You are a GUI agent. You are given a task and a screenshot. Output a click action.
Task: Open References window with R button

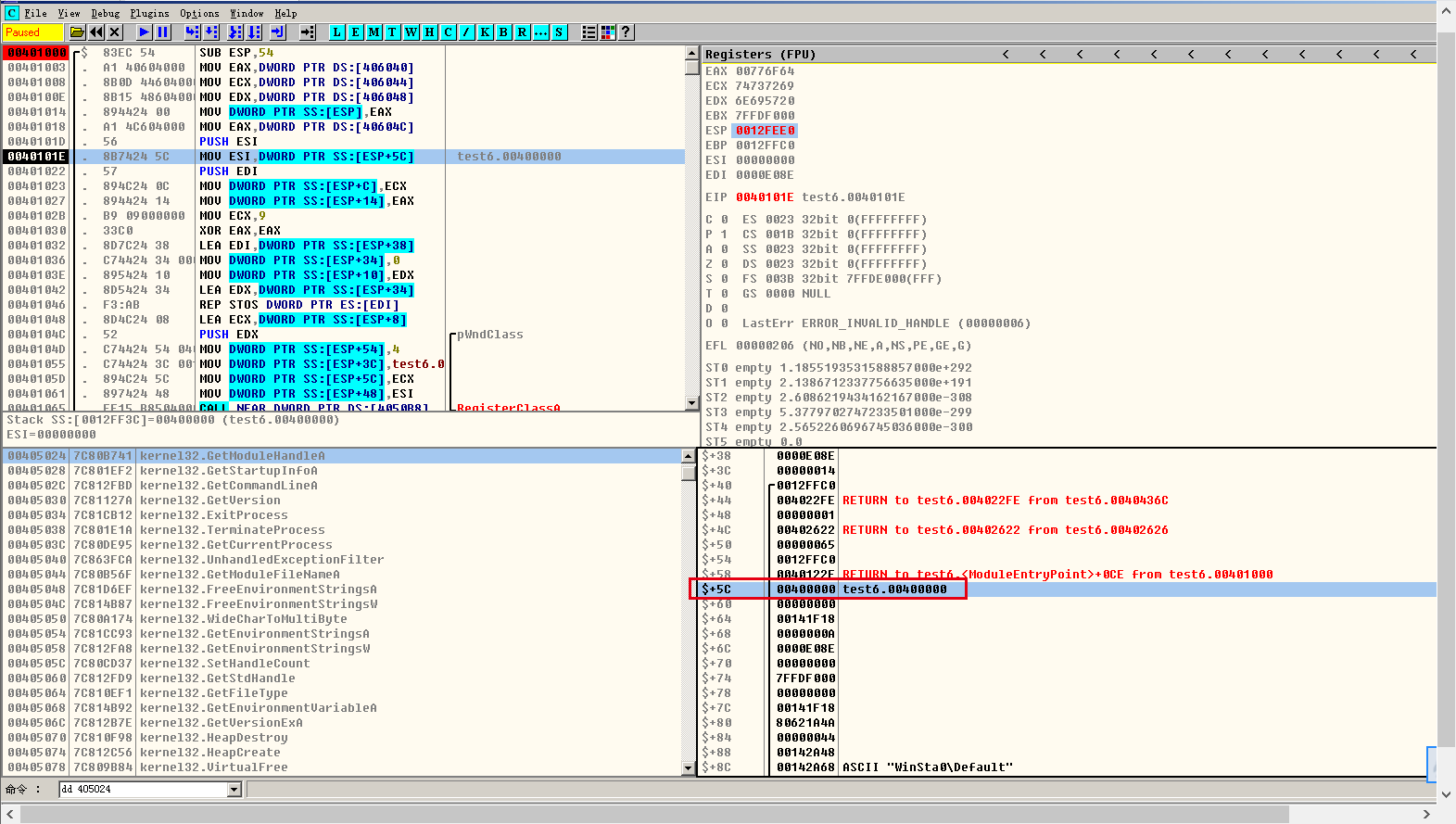(523, 32)
